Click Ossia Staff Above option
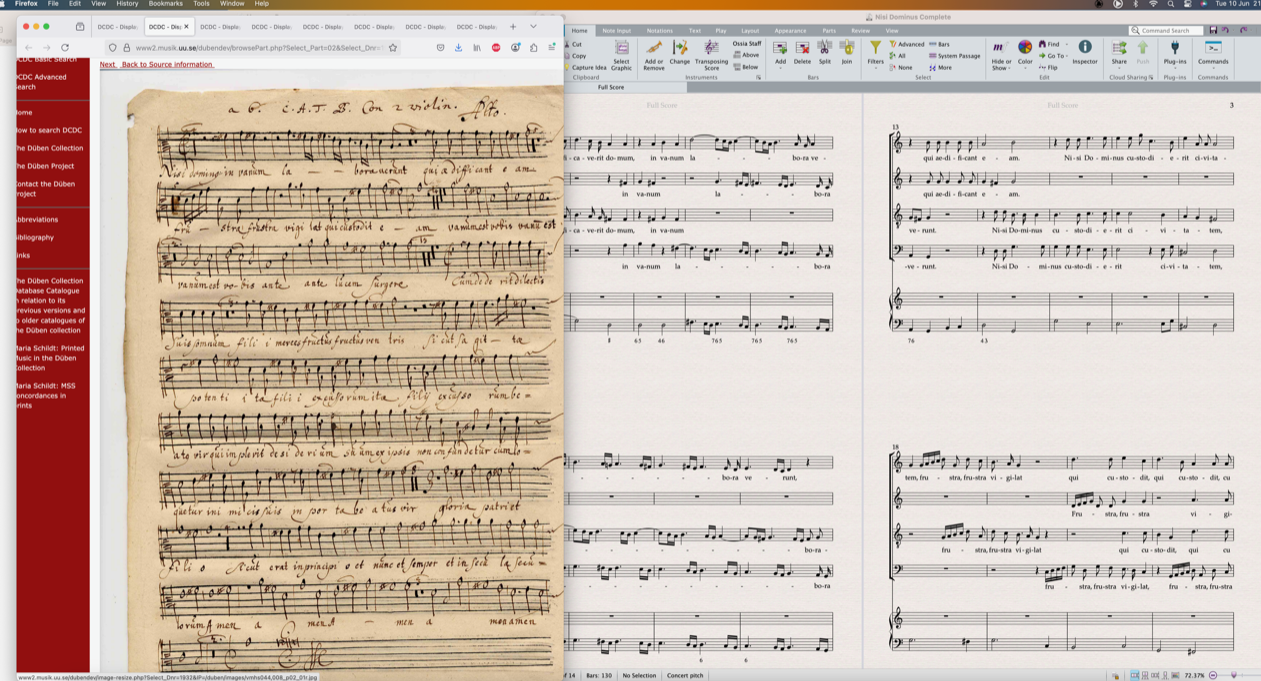The height and width of the screenshot is (681, 1261). click(747, 56)
